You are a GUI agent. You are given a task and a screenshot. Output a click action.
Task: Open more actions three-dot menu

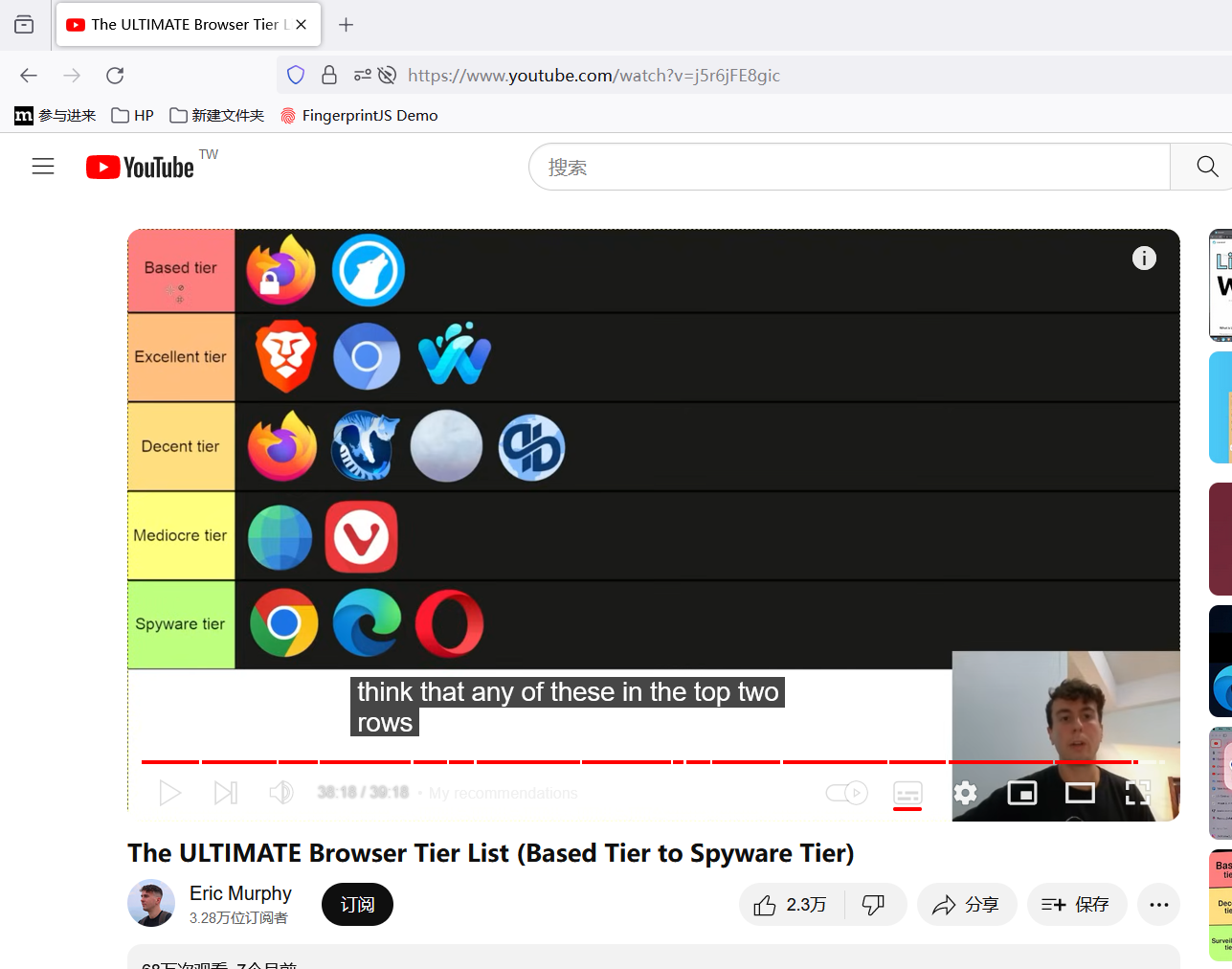click(x=1159, y=905)
